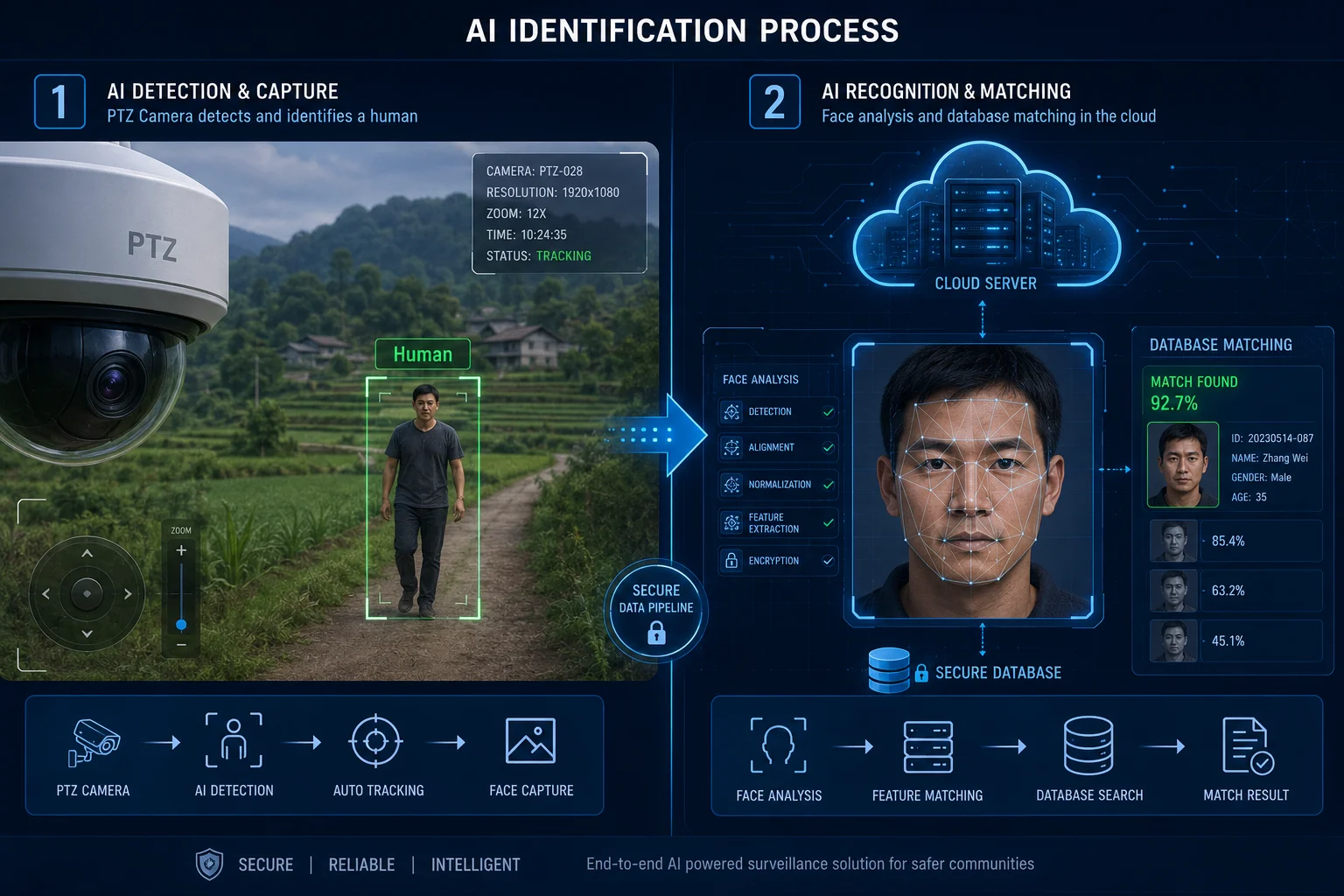1344x896 pixels.
Task: Click the padlock beside Secure Database
Action: point(921,673)
